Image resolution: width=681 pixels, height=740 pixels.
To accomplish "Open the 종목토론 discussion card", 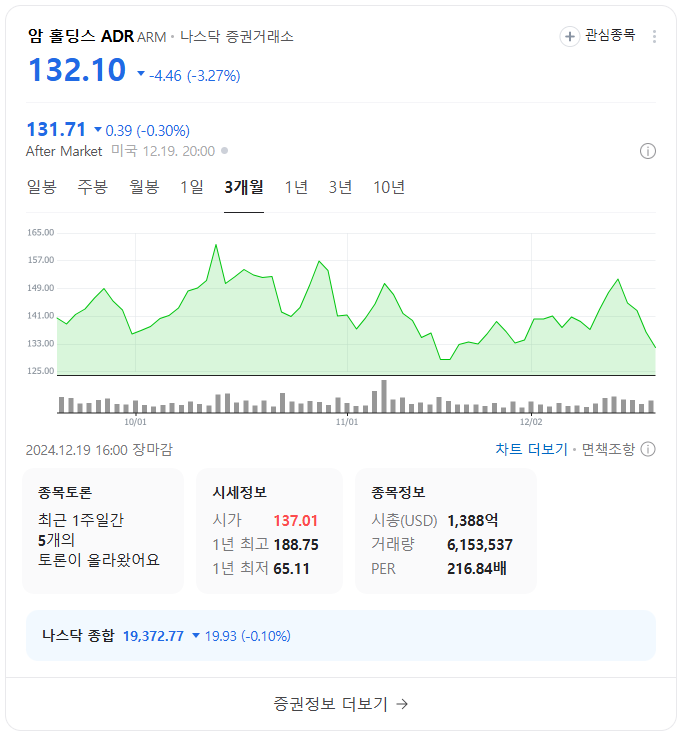I will click(103, 531).
